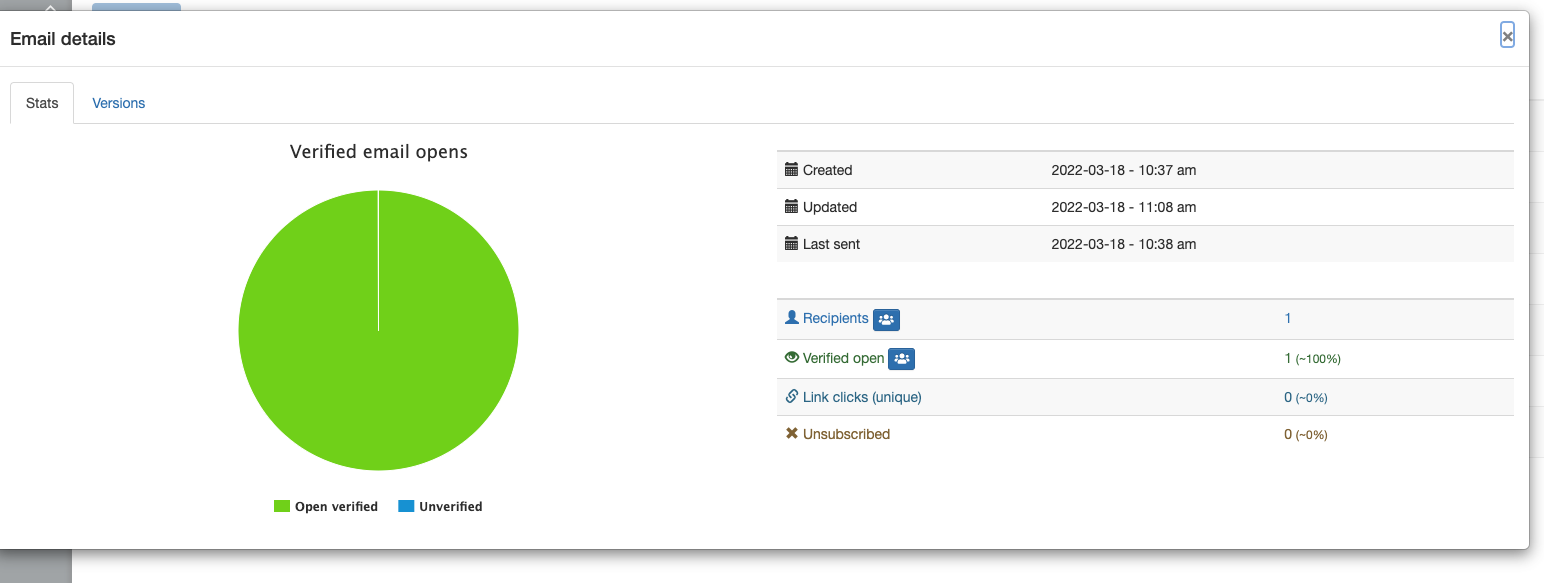Select the Stats tab

tap(42, 103)
